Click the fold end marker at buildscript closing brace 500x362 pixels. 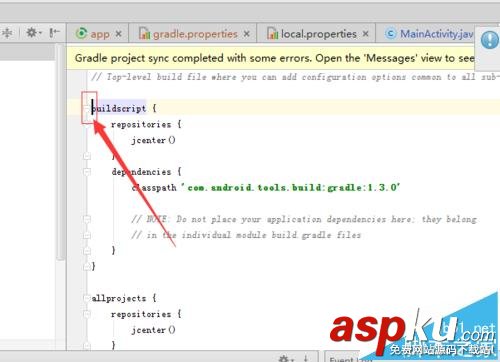(x=87, y=266)
